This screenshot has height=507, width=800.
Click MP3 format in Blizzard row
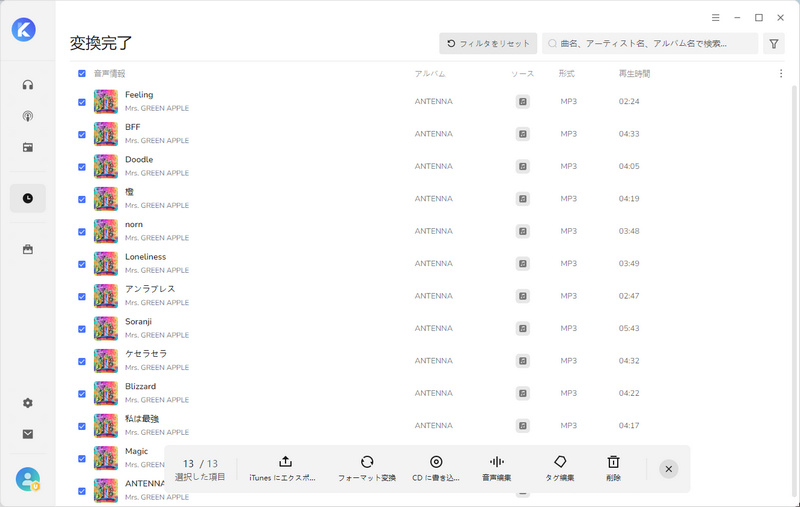(568, 393)
